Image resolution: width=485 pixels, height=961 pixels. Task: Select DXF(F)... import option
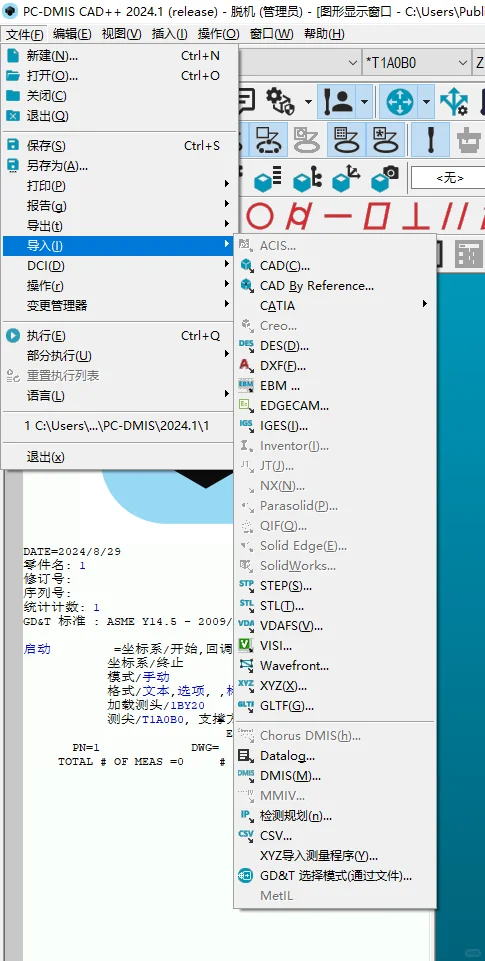click(335, 366)
